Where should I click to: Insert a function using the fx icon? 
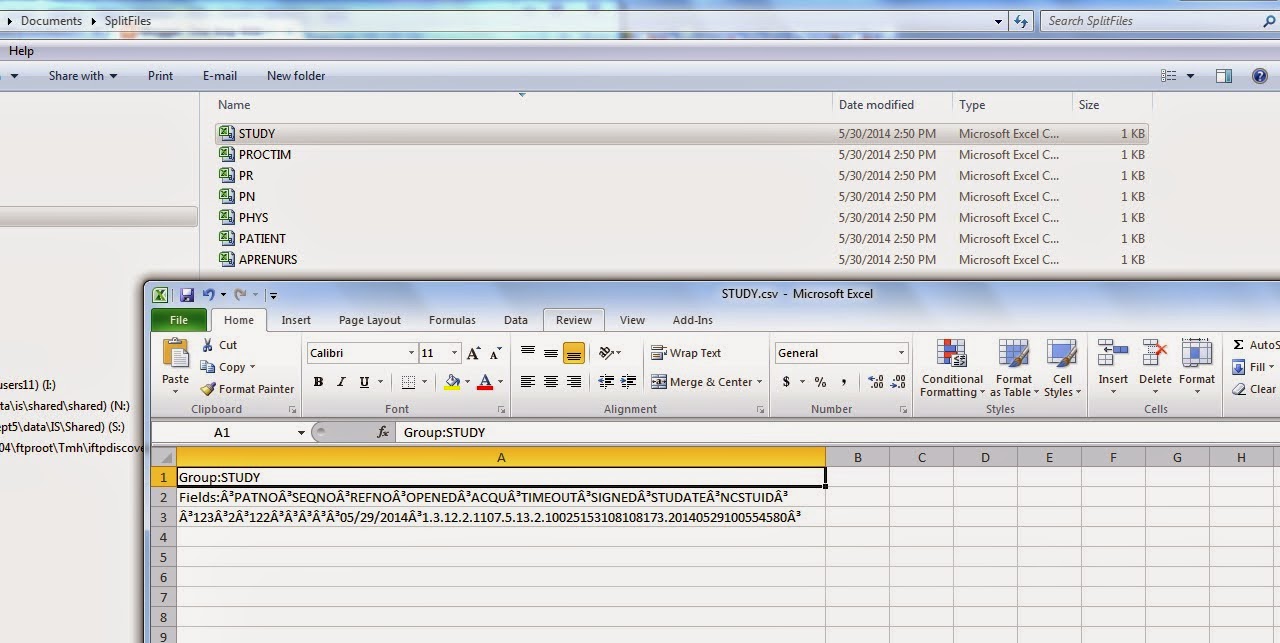point(383,433)
